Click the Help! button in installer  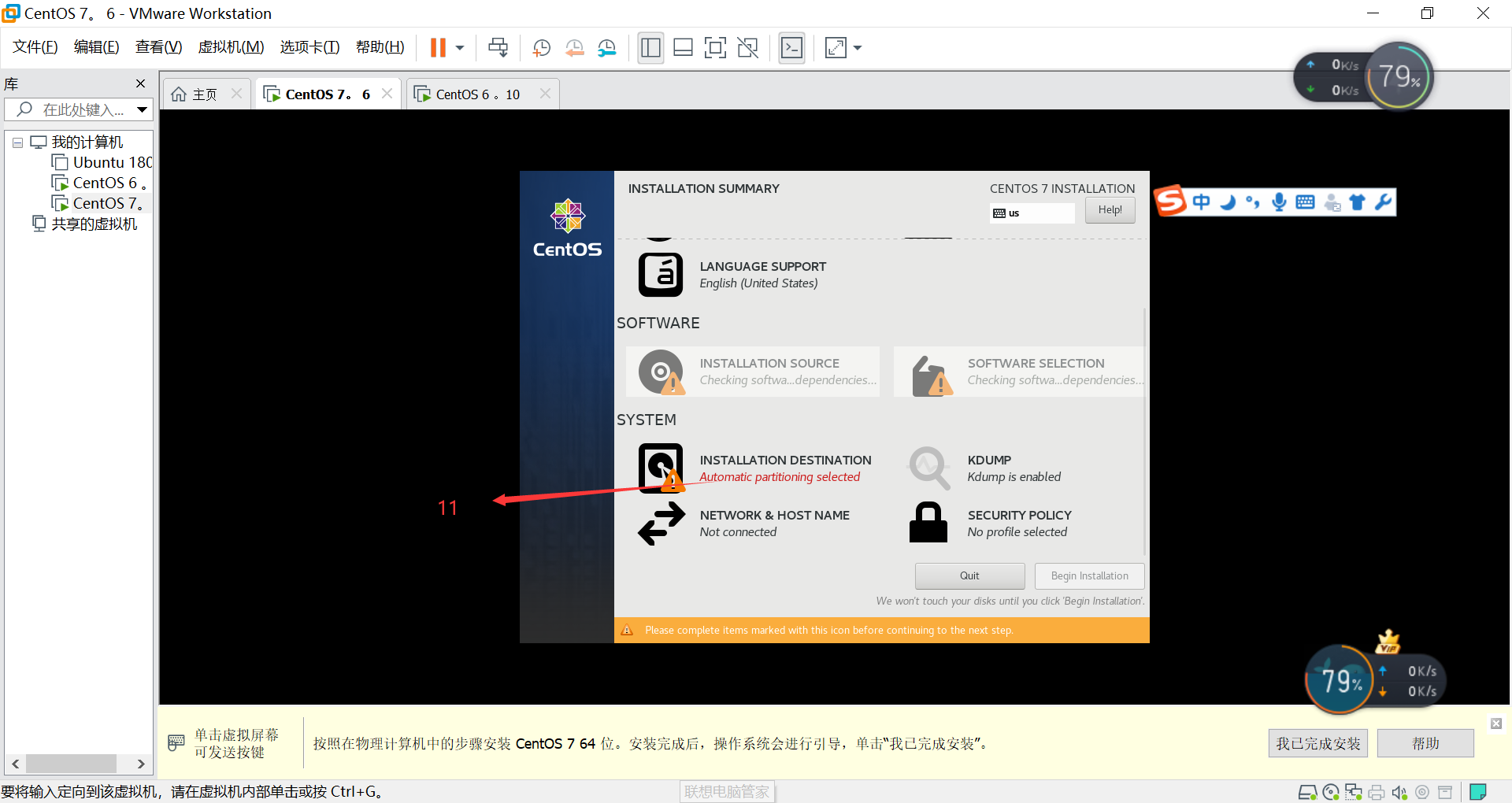pyautogui.click(x=1110, y=210)
